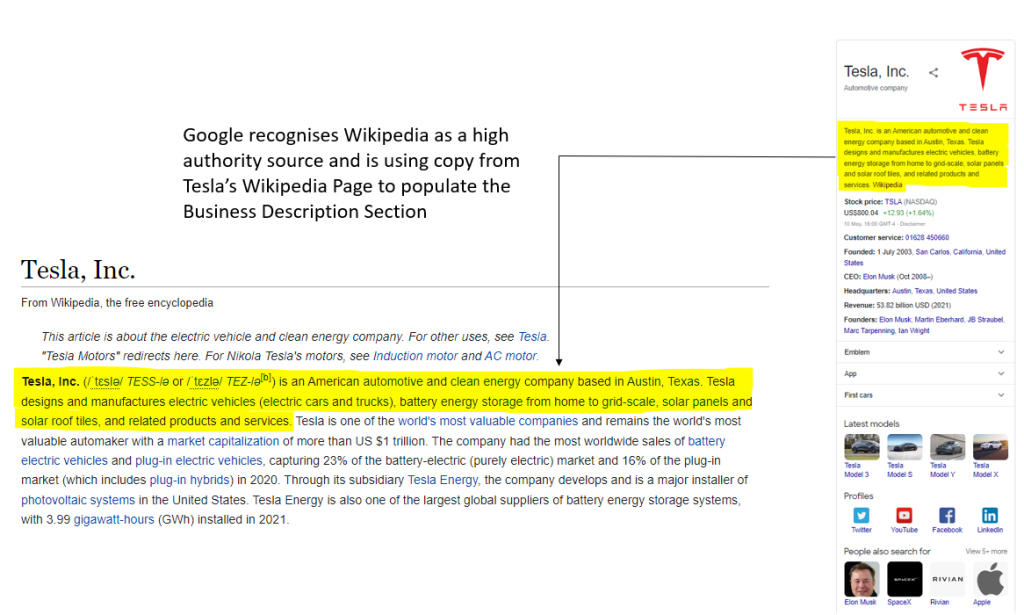This screenshot has width=1024, height=615.
Task: Follow the world's most valuable companies link
Action: pyautogui.click(x=488, y=422)
